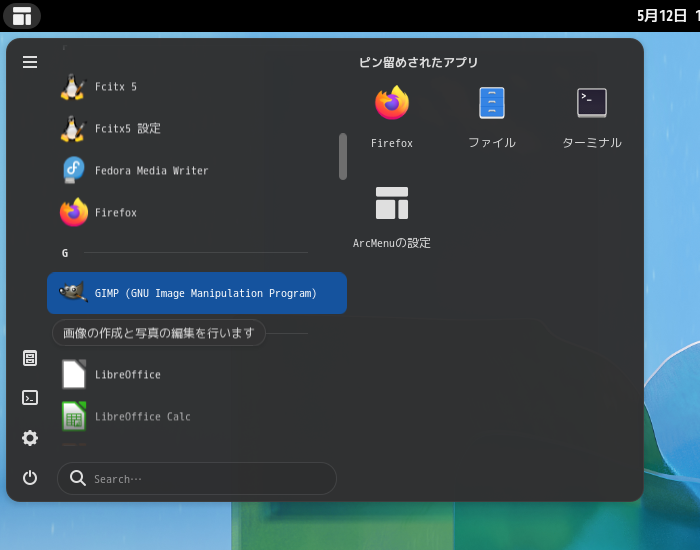Launch LibreOffice Calc
This screenshot has height=550, width=700.
pos(197,417)
